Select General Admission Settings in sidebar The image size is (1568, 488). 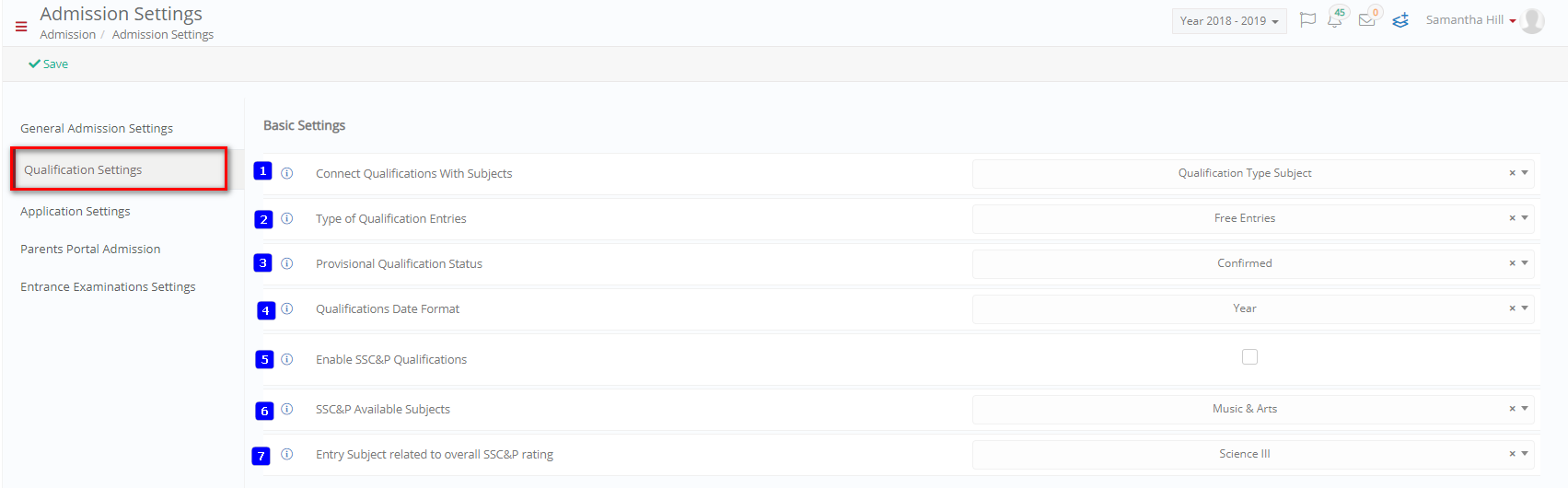[97, 129]
